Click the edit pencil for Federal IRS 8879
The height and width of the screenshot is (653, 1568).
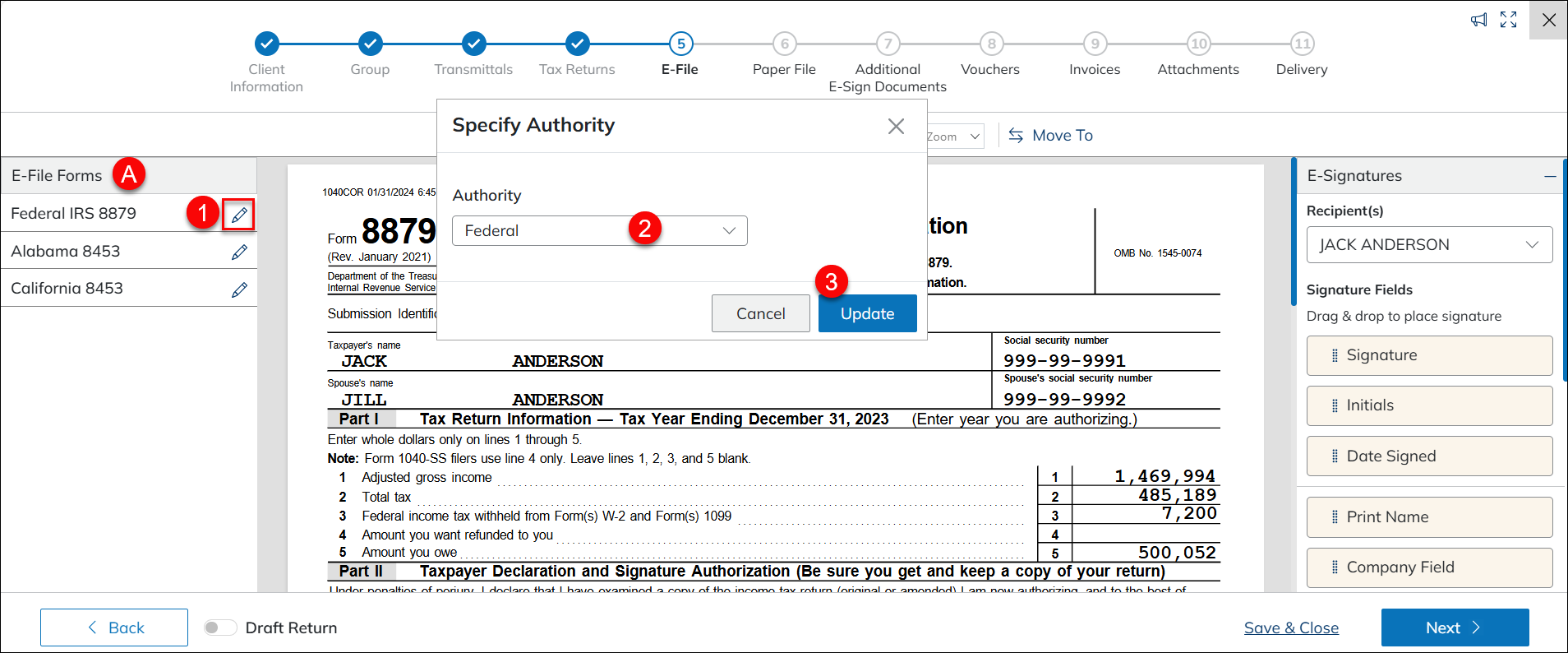click(239, 215)
